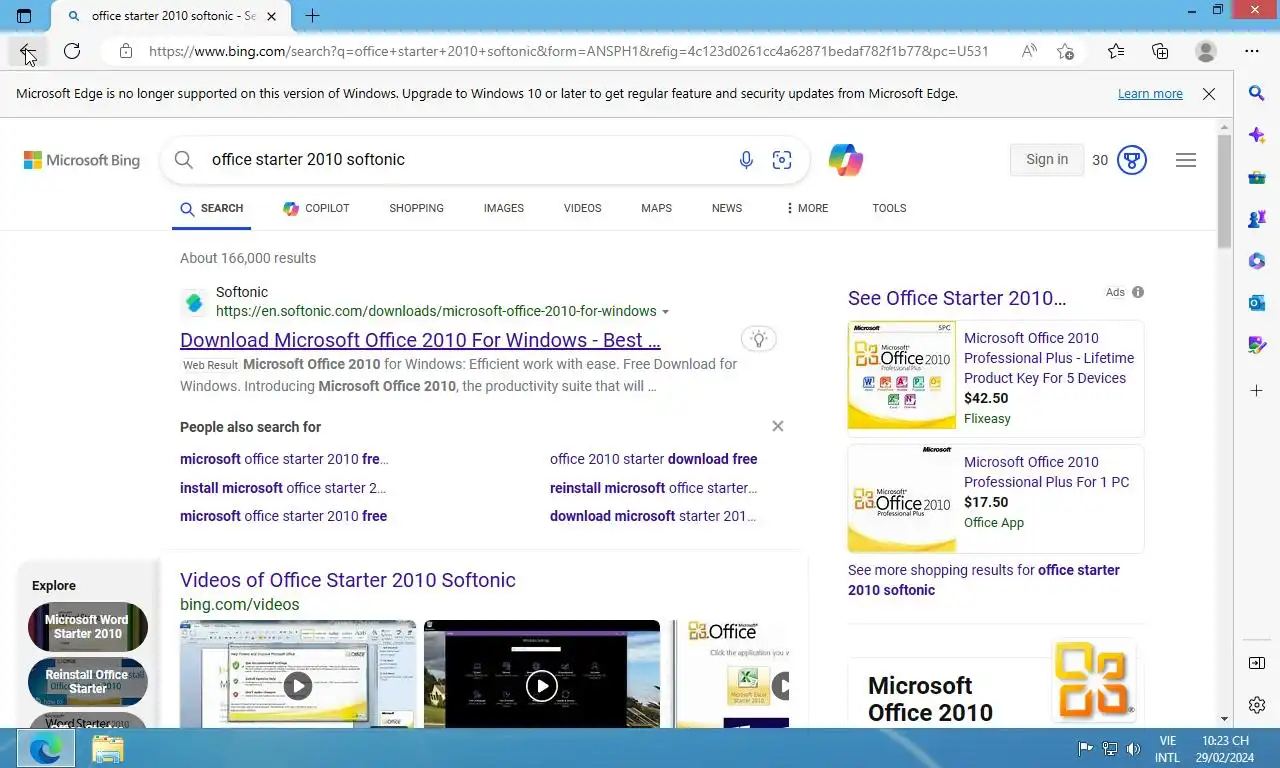Open sidebar settings gear icon
This screenshot has height=768, width=1280.
[x=1257, y=705]
